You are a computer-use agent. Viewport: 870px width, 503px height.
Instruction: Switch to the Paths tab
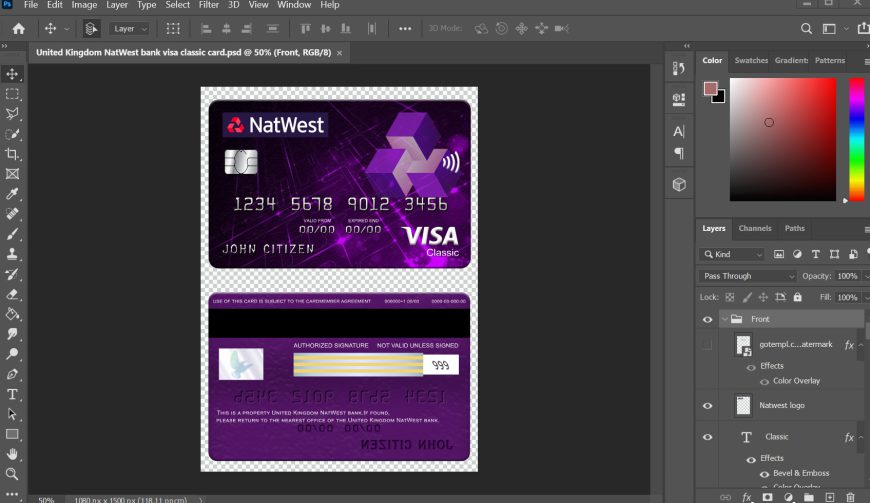[x=795, y=228]
